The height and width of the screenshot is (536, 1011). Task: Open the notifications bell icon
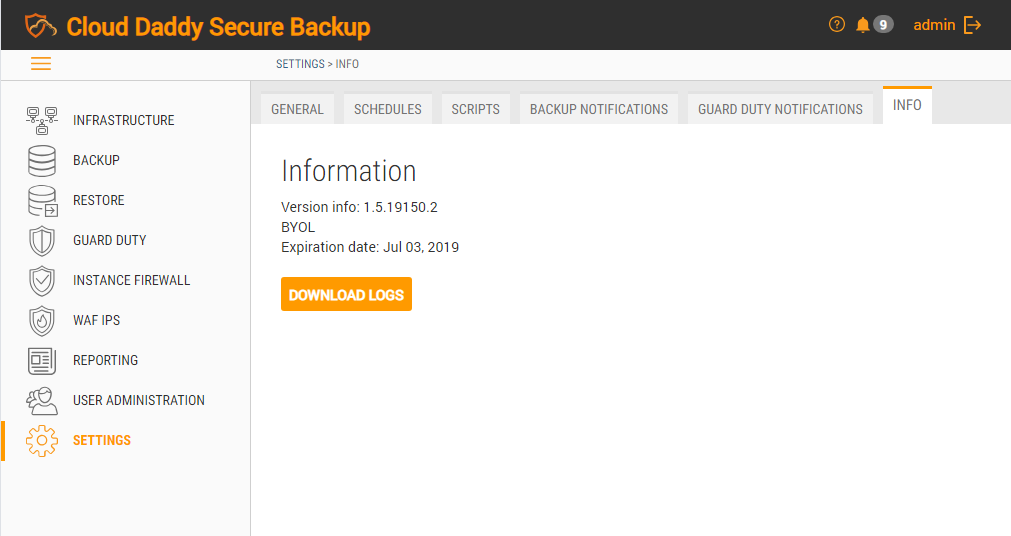tap(863, 25)
